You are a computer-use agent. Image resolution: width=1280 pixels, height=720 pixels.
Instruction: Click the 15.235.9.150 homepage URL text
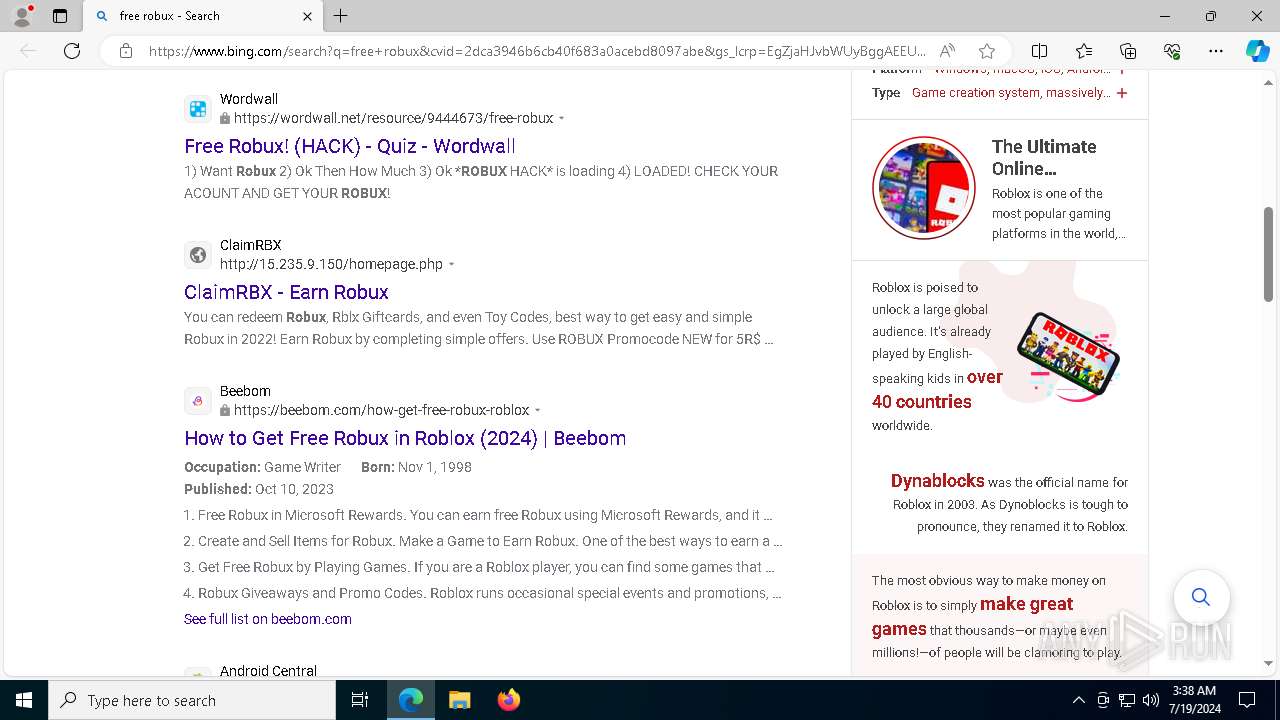pos(331,264)
